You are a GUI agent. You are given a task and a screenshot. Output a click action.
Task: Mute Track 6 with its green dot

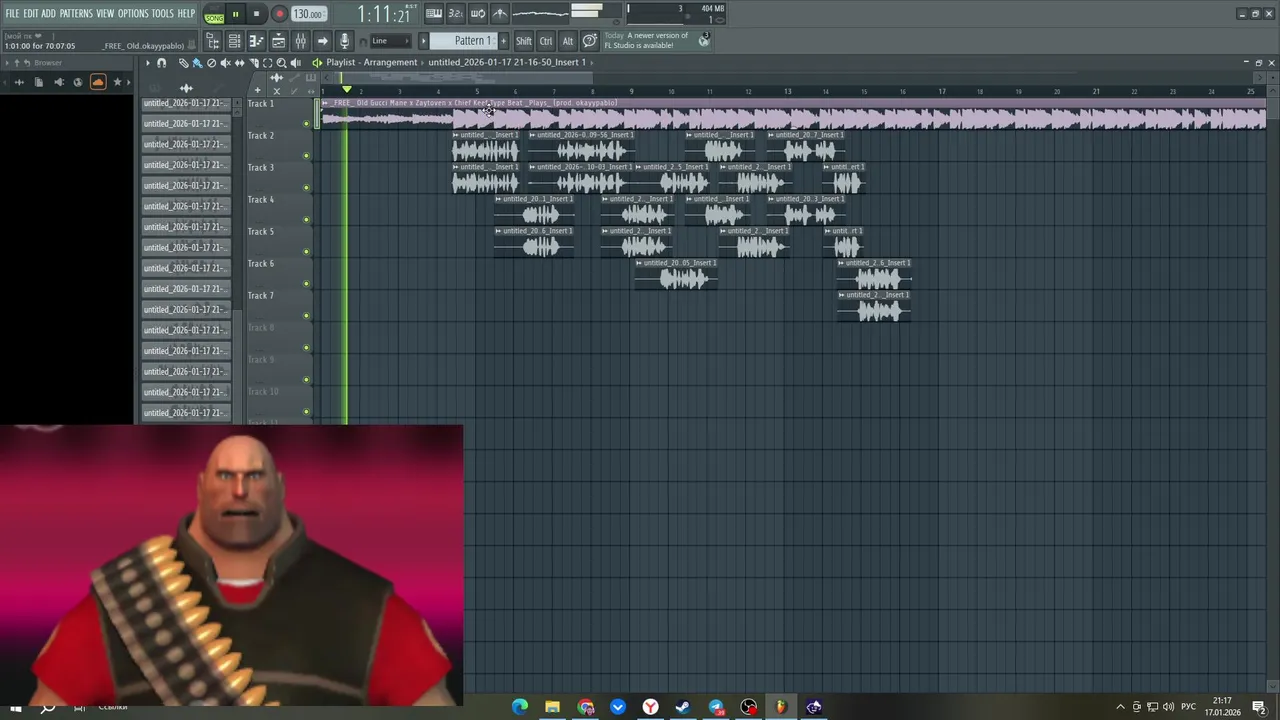point(307,284)
